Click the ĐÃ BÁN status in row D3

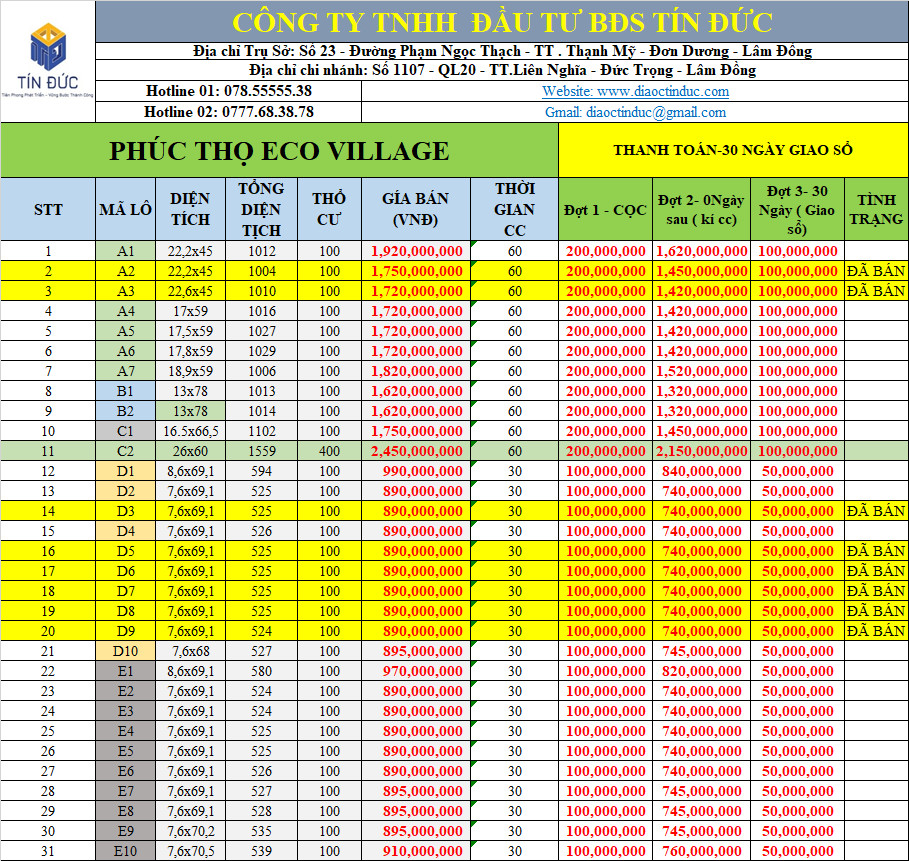click(876, 511)
